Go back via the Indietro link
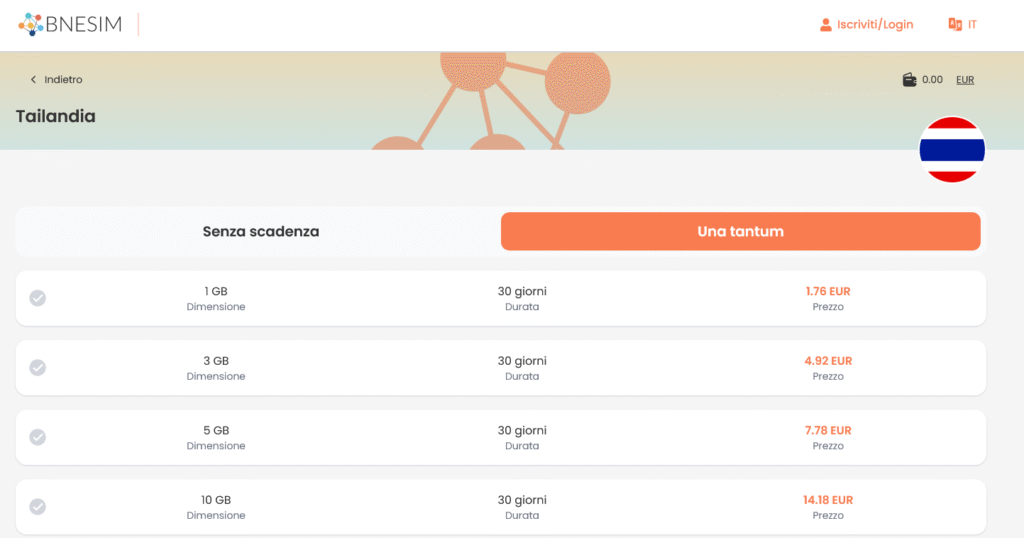 click(63, 80)
